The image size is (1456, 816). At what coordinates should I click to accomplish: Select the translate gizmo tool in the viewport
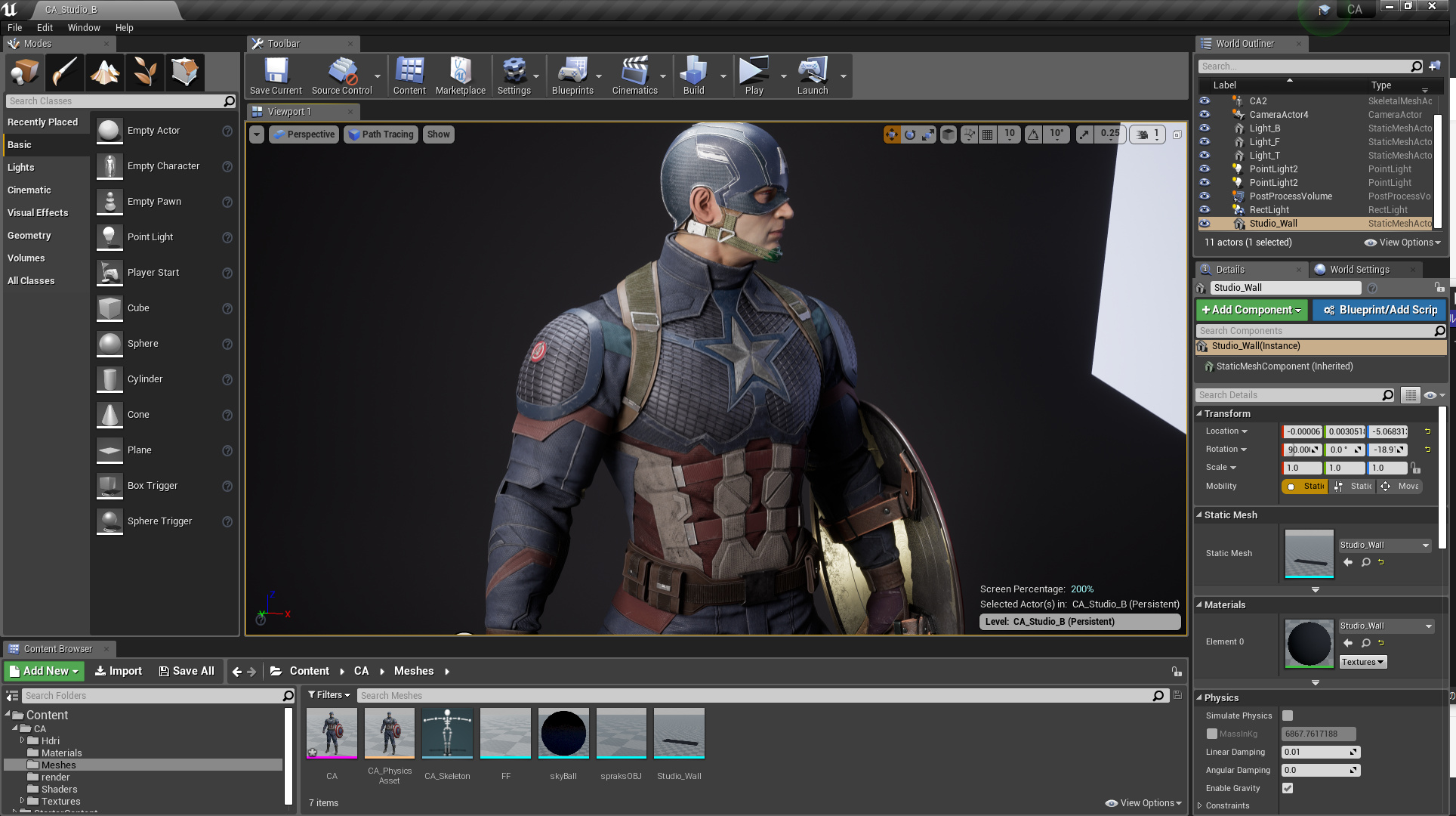(x=892, y=134)
